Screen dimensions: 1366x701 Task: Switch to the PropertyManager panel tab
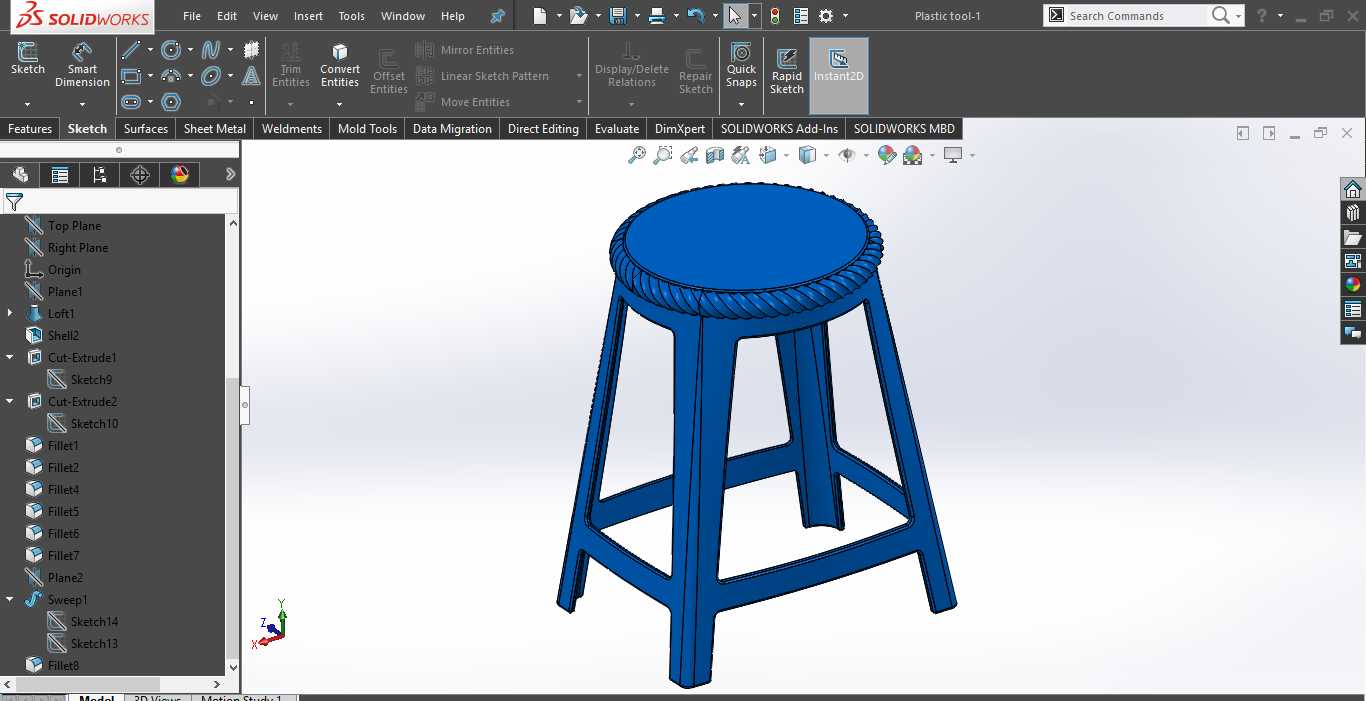click(60, 175)
